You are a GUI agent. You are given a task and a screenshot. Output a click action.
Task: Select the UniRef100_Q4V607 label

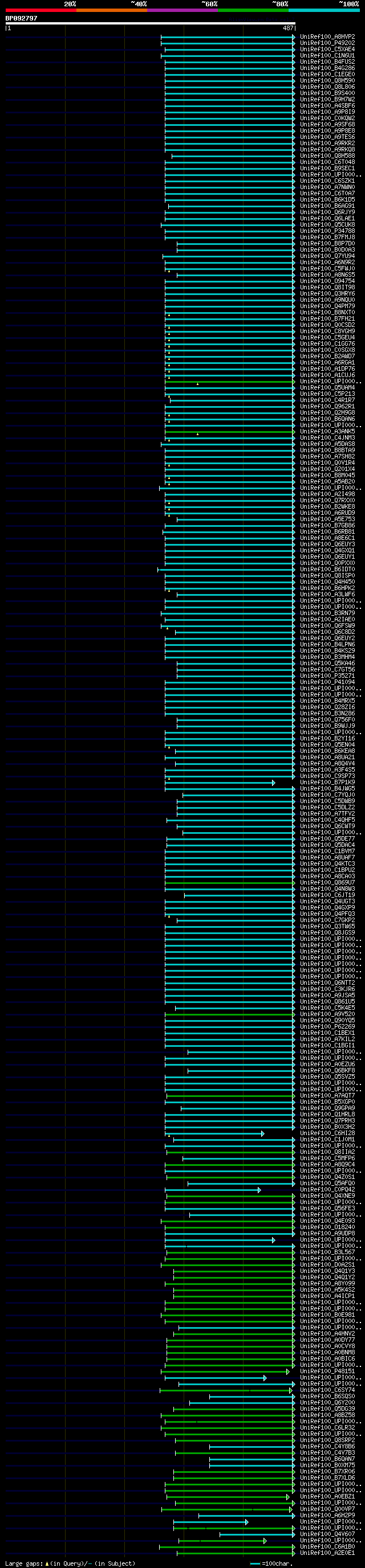327,1534
